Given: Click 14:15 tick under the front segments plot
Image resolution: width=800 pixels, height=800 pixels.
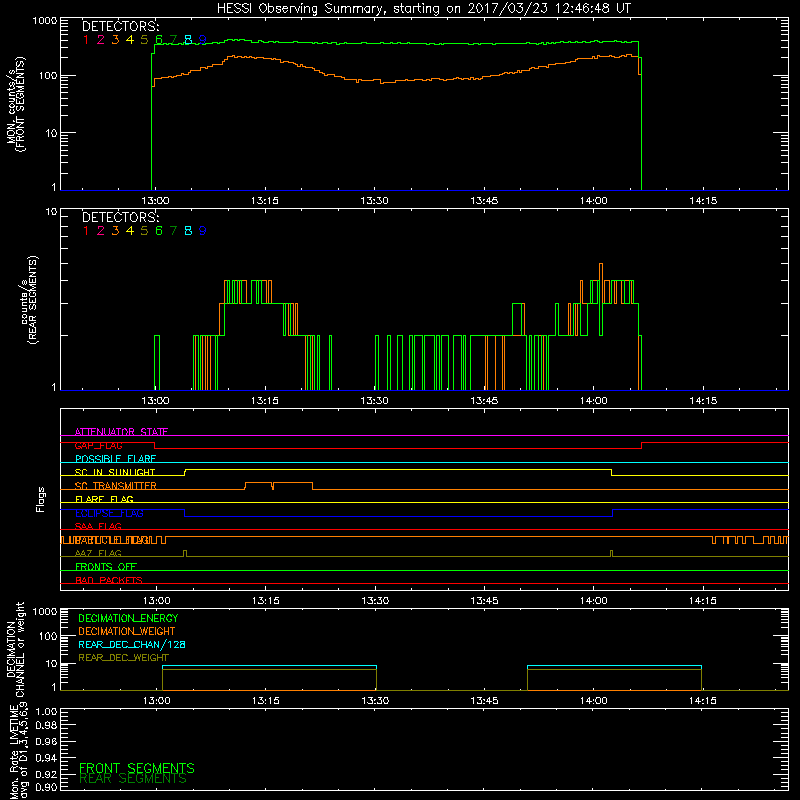Looking at the screenshot, I should click(703, 201).
